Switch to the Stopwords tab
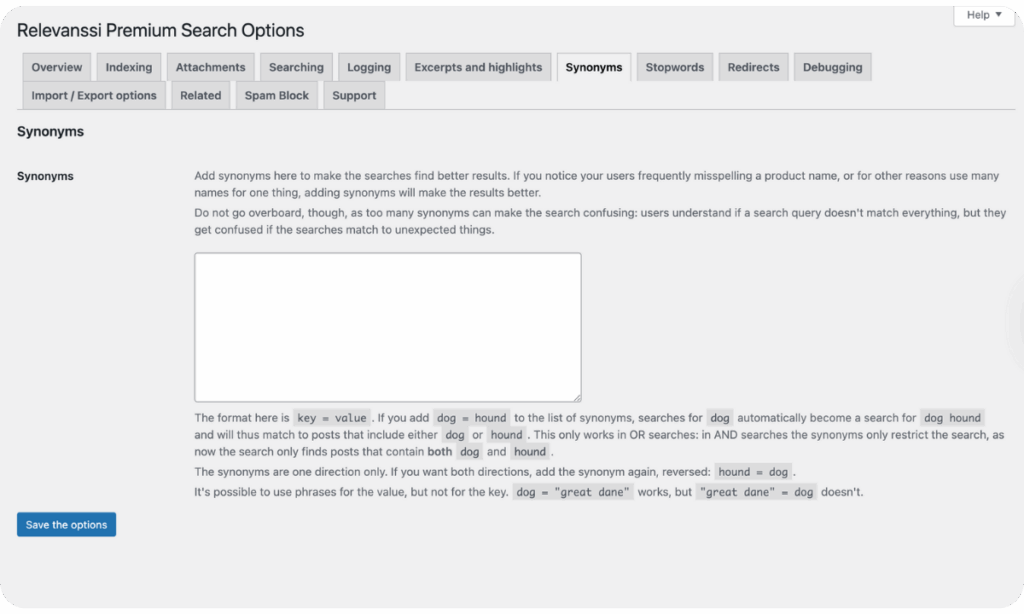This screenshot has height=614, width=1024. [x=675, y=67]
